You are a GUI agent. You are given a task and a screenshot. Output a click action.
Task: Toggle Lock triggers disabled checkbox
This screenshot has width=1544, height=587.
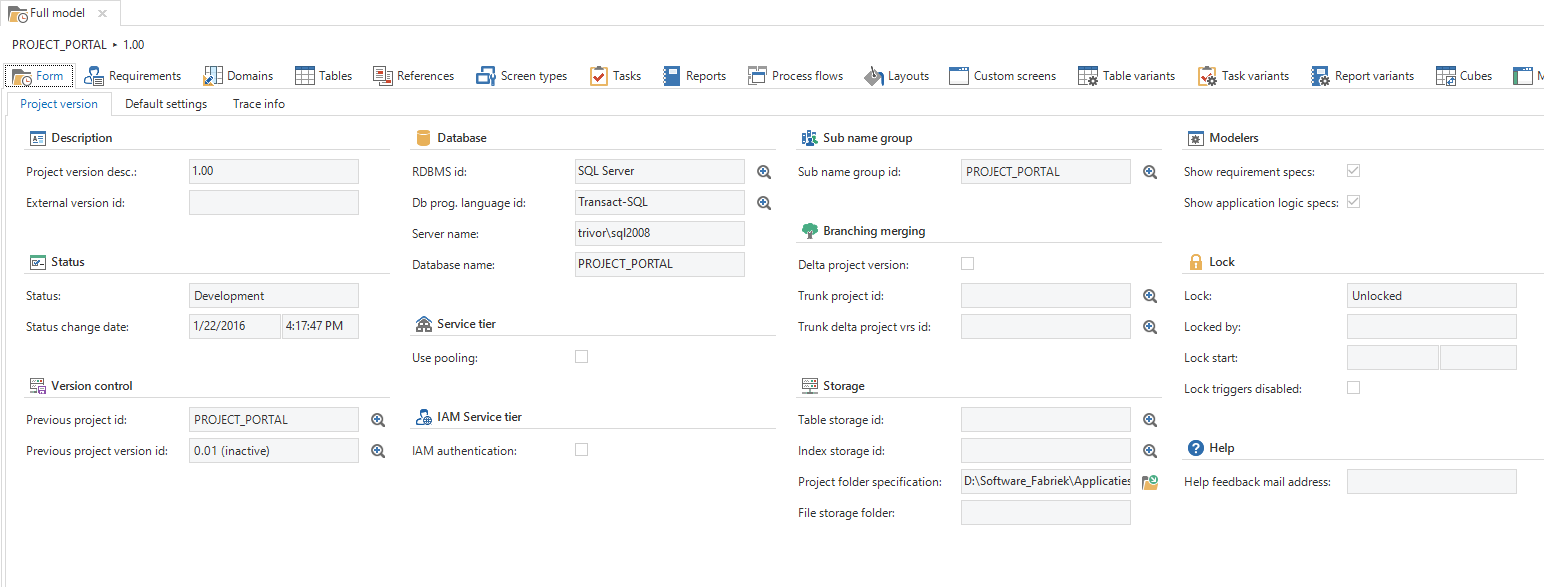1353,388
